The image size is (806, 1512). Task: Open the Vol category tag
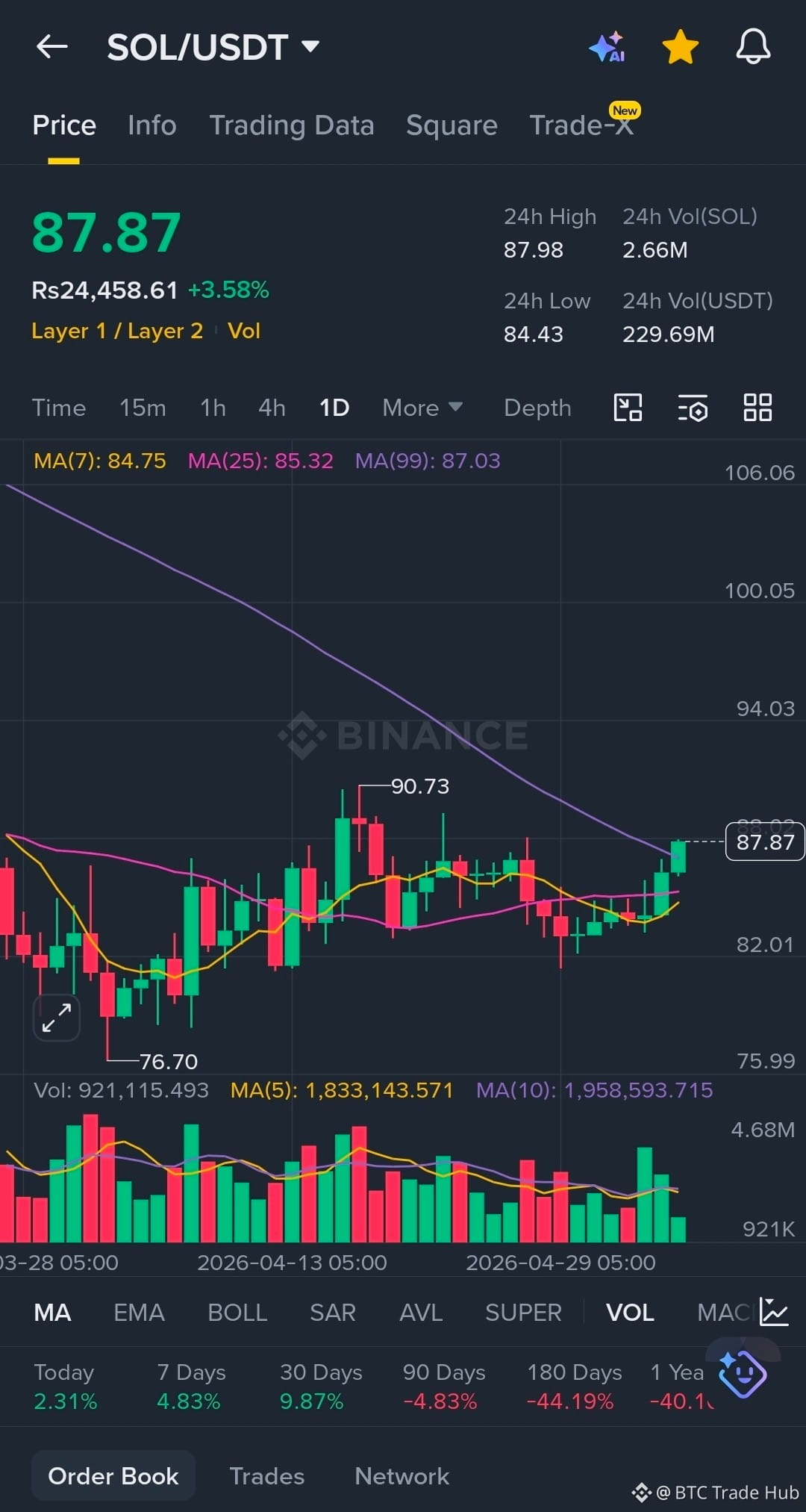244,331
